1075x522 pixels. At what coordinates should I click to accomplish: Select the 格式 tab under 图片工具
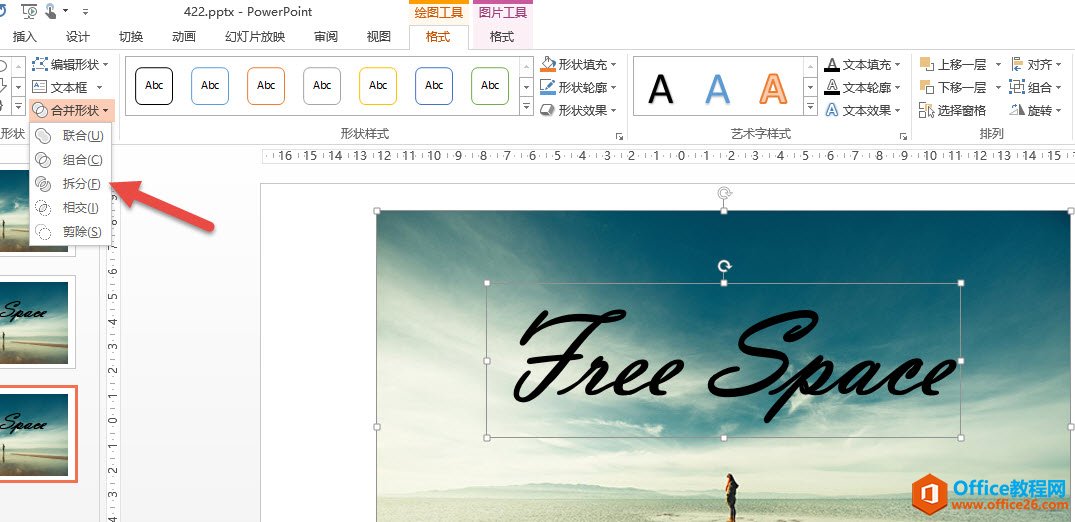pos(502,37)
